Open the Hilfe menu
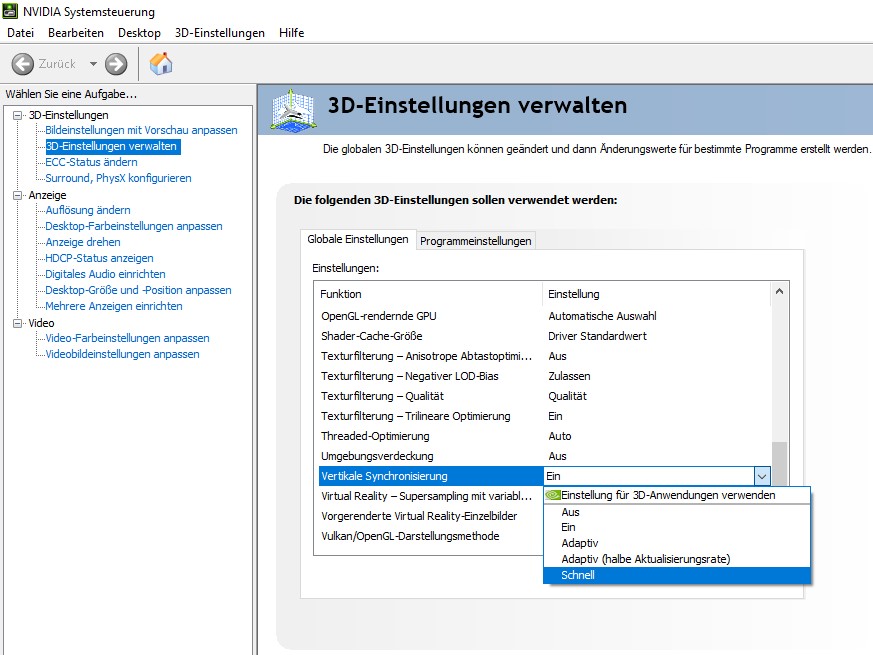Viewport: 873px width, 655px height. pyautogui.click(x=291, y=33)
